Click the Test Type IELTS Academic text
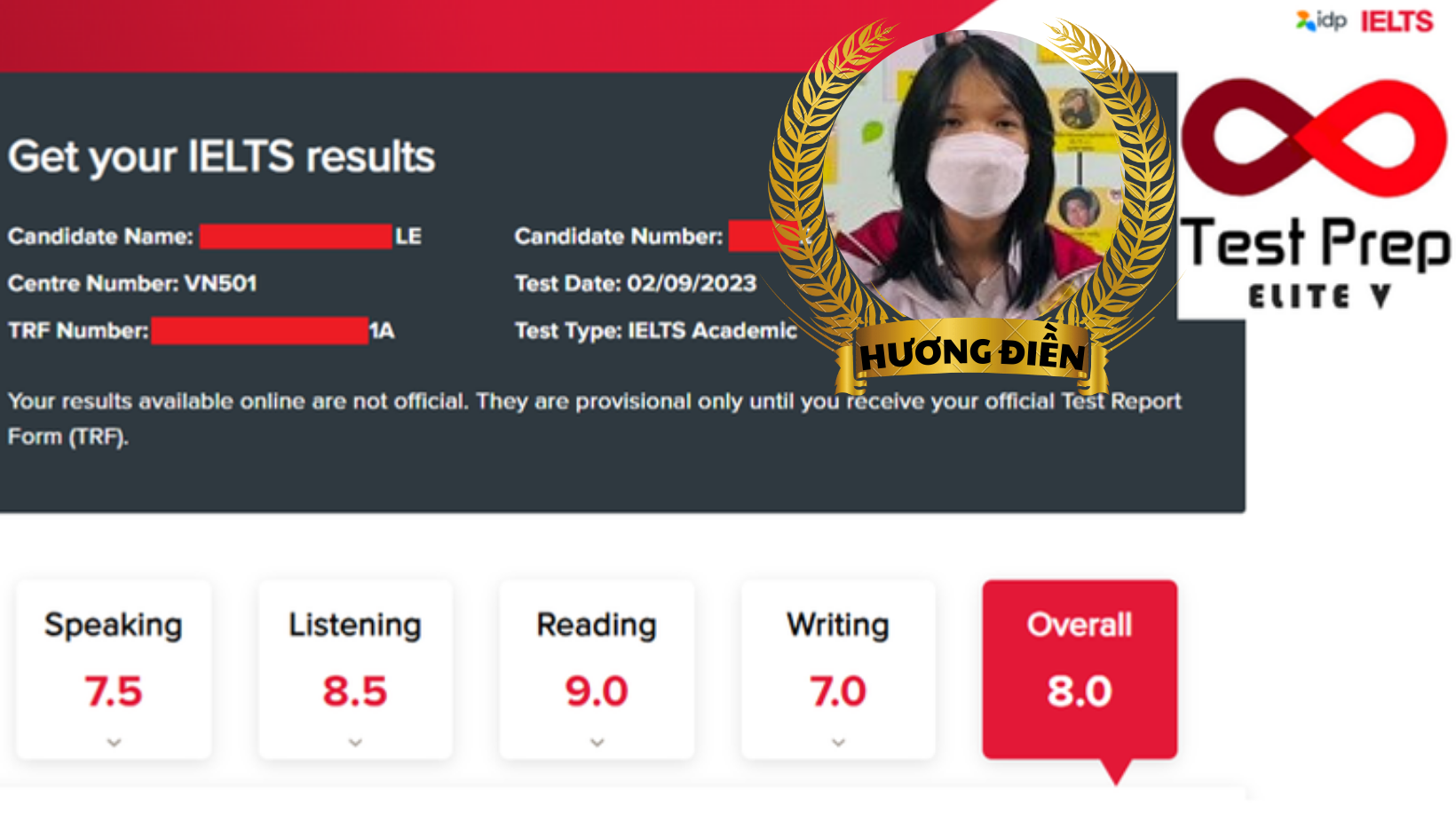1456x820 pixels. click(656, 330)
